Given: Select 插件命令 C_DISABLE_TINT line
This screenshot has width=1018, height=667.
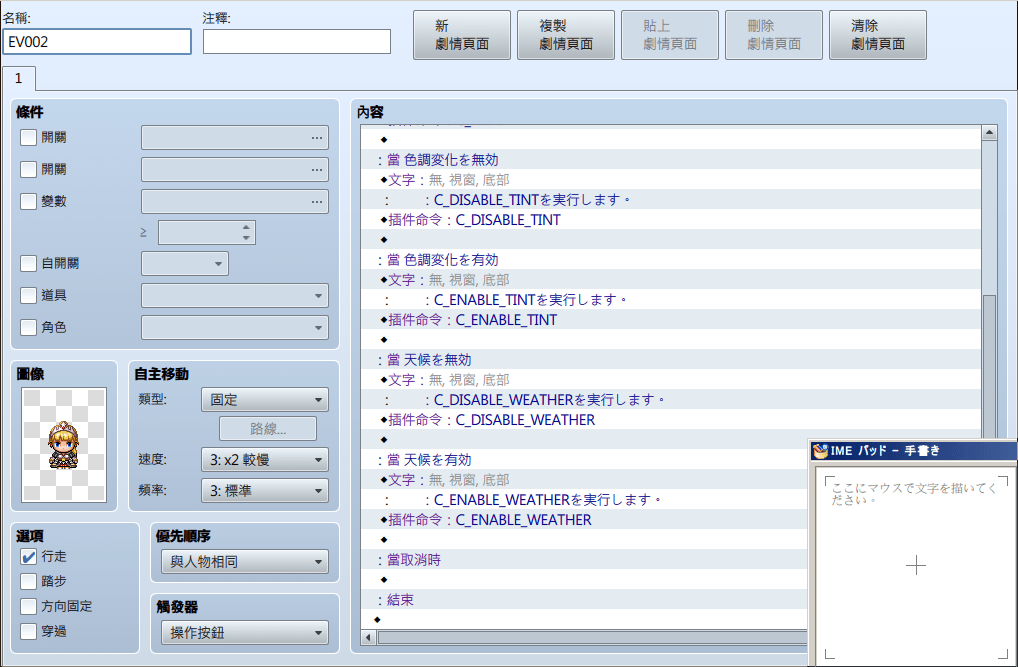Looking at the screenshot, I should pyautogui.click(x=671, y=220).
